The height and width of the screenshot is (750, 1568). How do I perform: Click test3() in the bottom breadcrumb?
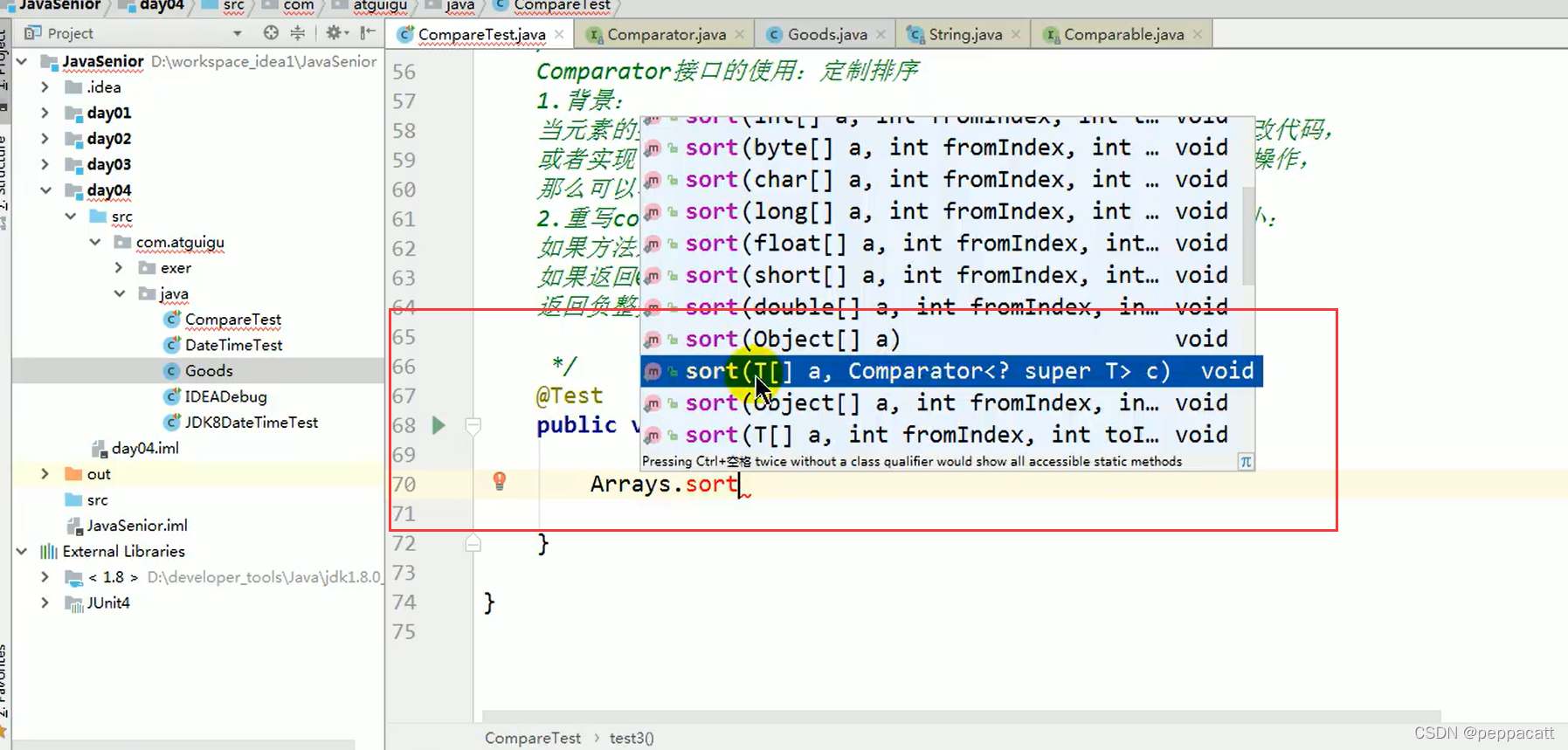(x=632, y=738)
